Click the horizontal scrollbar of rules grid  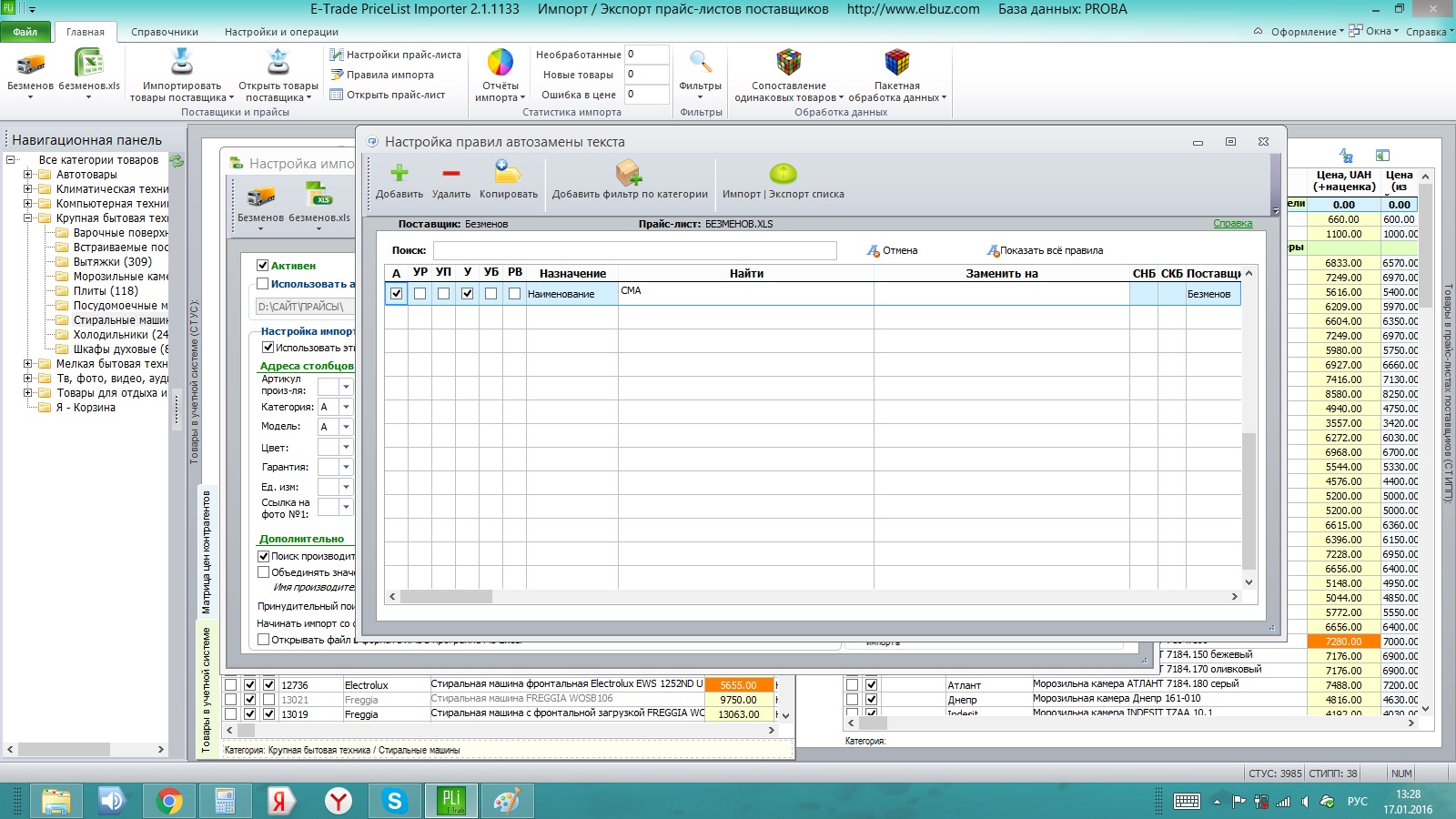814,597
